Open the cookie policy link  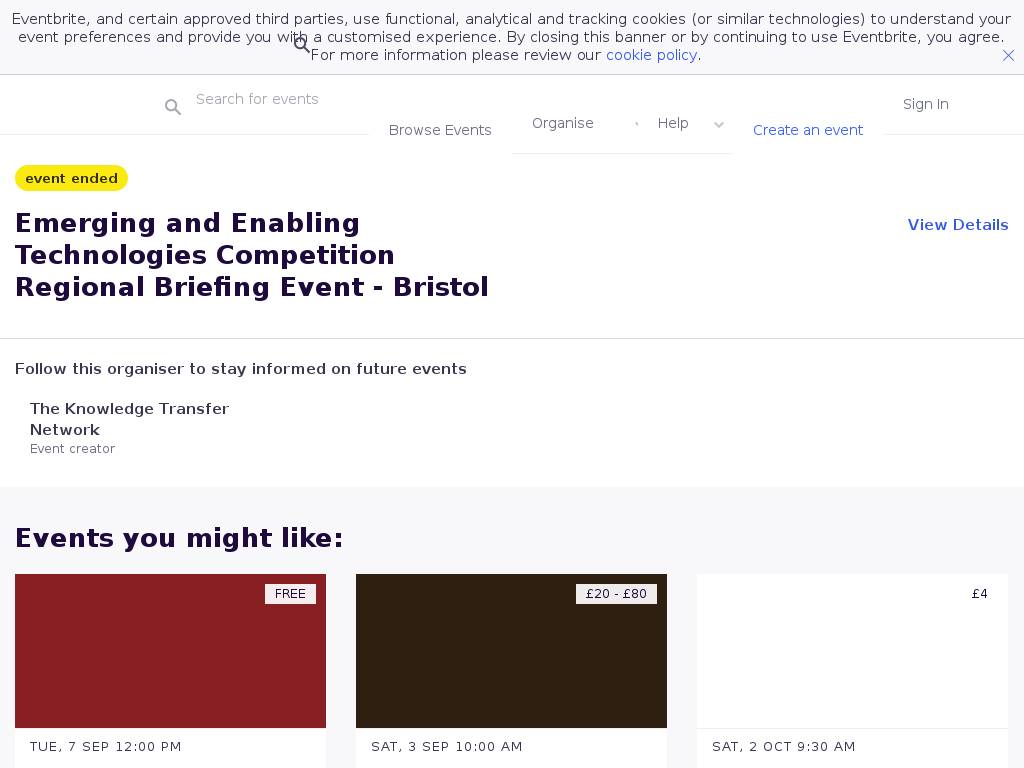[x=651, y=55]
